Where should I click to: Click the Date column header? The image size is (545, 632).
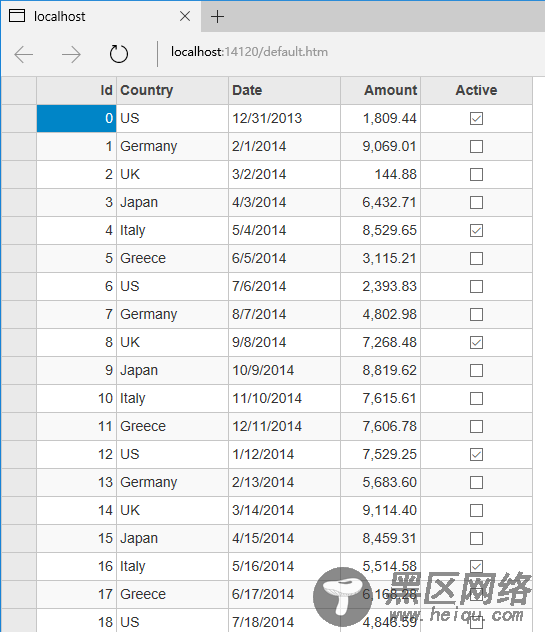[285, 90]
